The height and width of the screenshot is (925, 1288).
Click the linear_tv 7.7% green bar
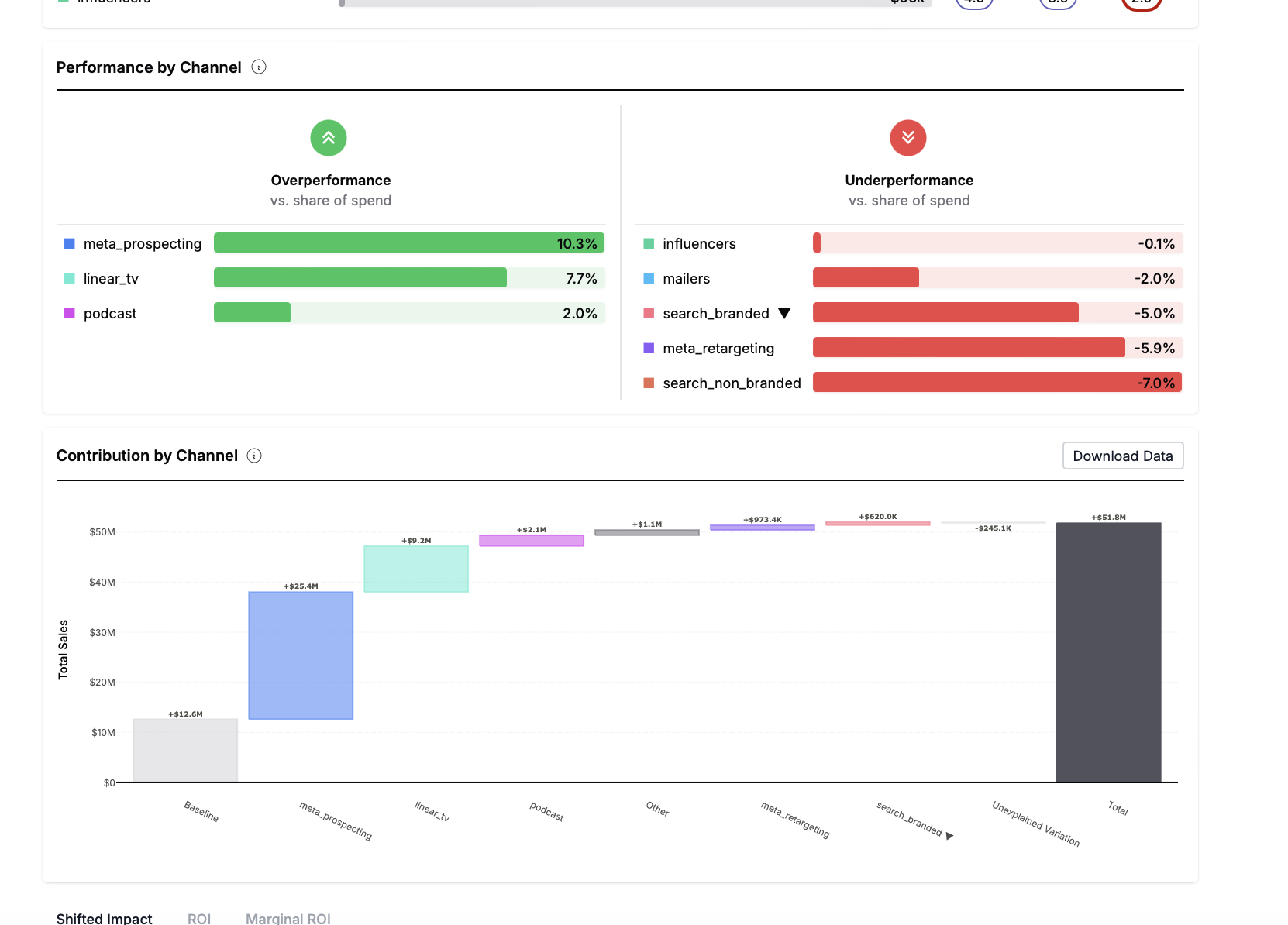[x=360, y=278]
